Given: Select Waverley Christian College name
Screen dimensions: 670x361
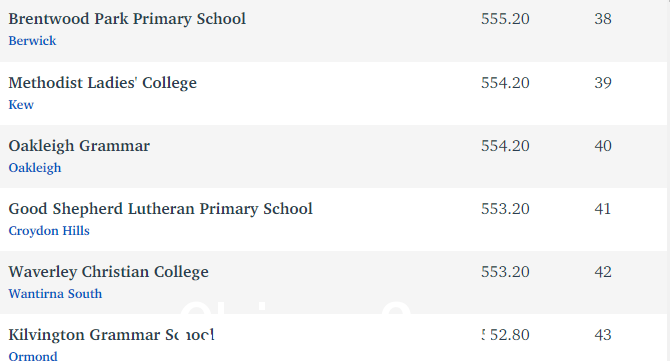Looking at the screenshot, I should click(109, 272).
